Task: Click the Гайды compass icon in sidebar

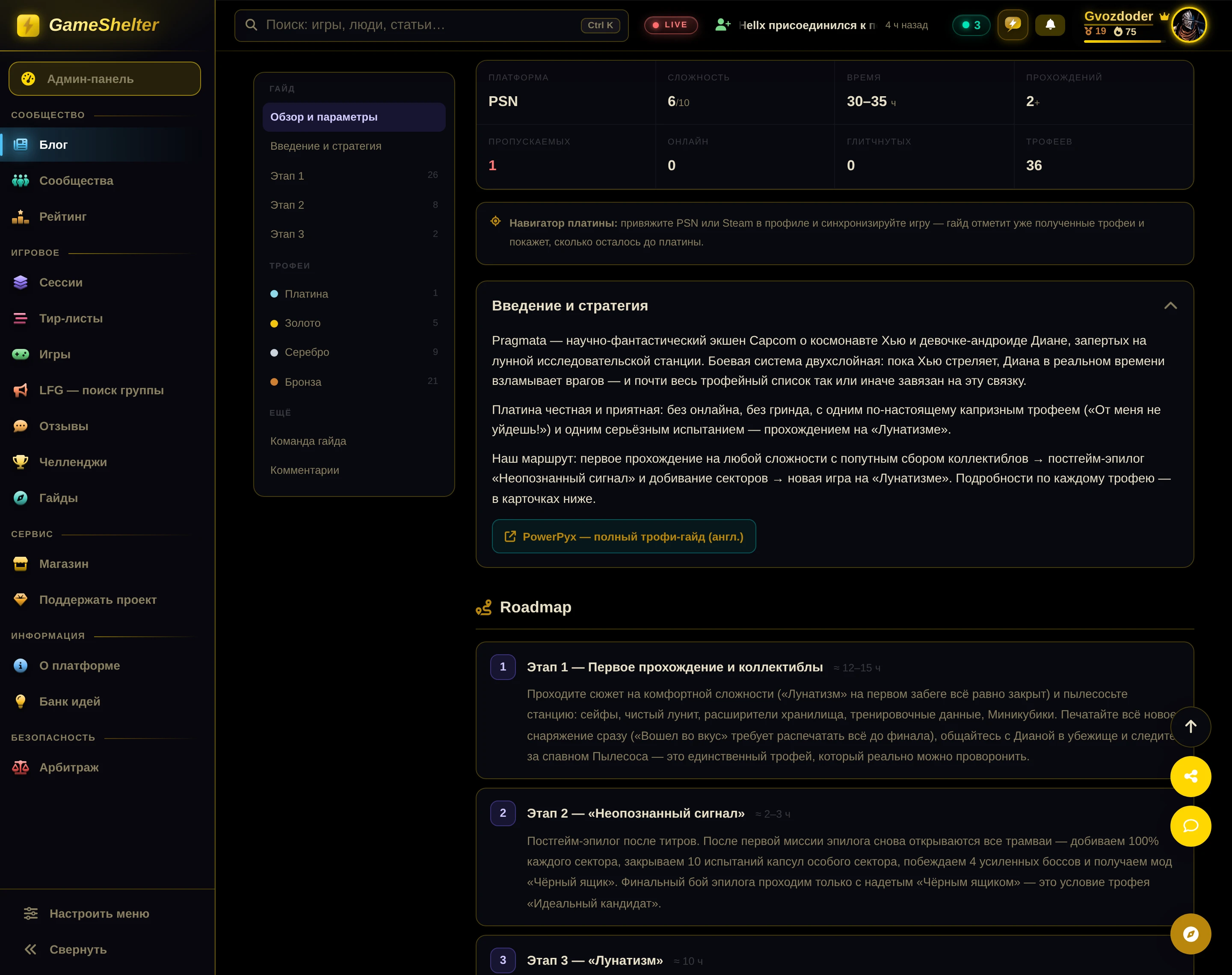Action: (x=21, y=498)
